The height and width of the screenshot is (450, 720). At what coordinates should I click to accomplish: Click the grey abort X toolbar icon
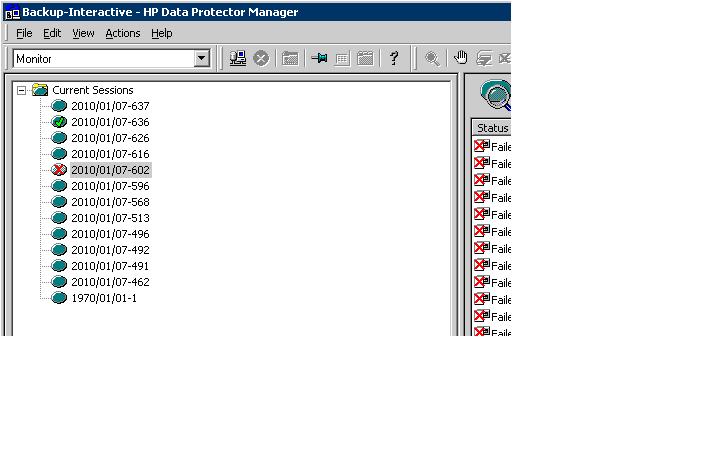point(261,58)
